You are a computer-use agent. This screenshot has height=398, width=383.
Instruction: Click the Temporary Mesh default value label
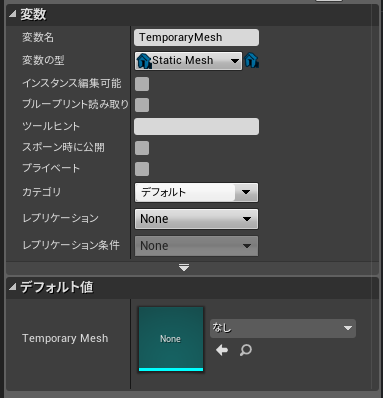[x=65, y=338]
